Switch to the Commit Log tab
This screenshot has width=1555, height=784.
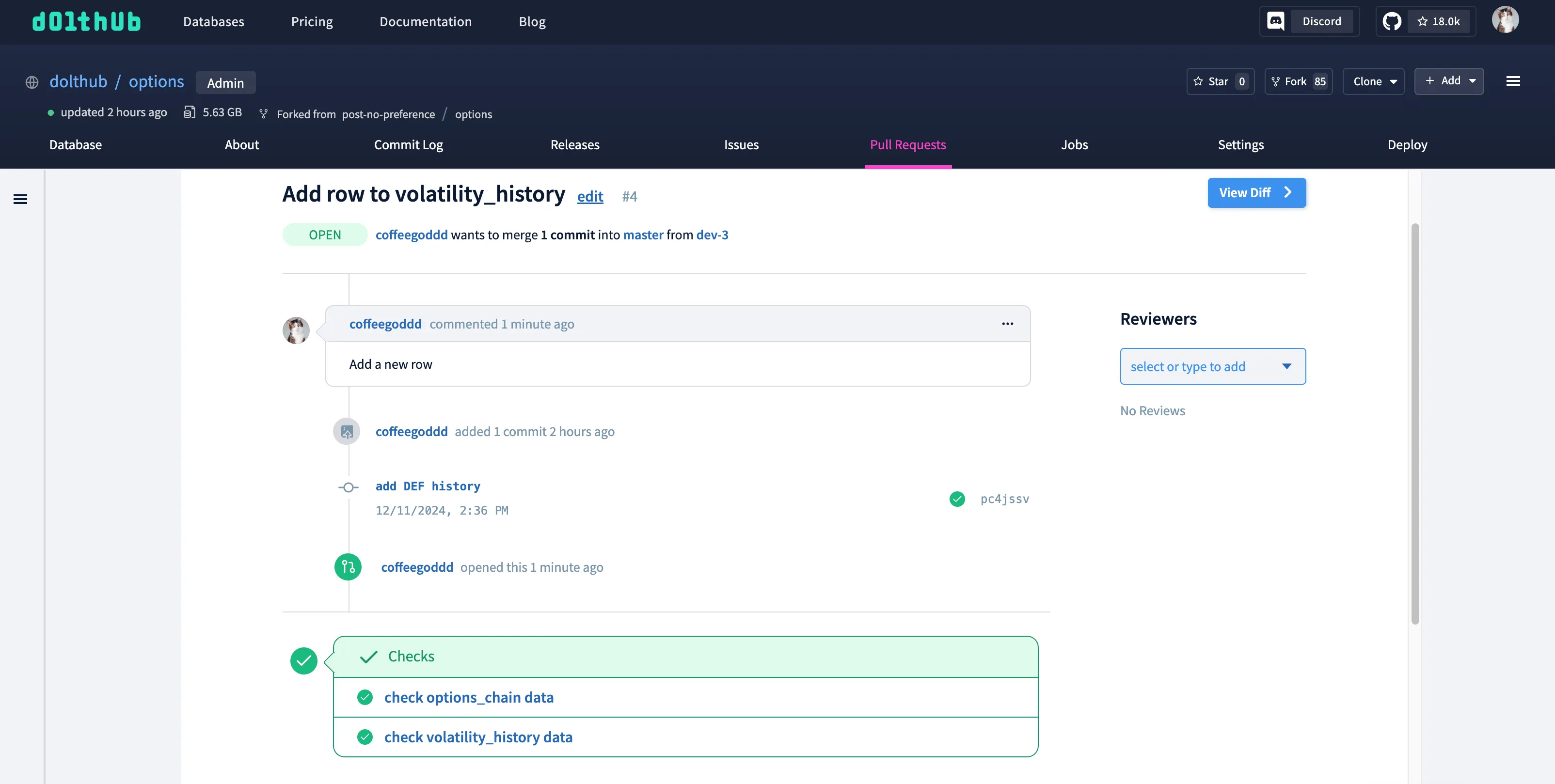(408, 145)
